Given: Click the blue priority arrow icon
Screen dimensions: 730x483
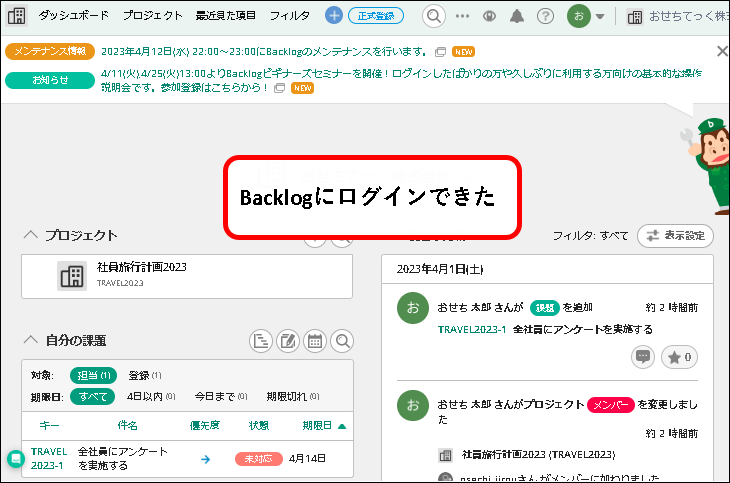Looking at the screenshot, I should (x=205, y=459).
